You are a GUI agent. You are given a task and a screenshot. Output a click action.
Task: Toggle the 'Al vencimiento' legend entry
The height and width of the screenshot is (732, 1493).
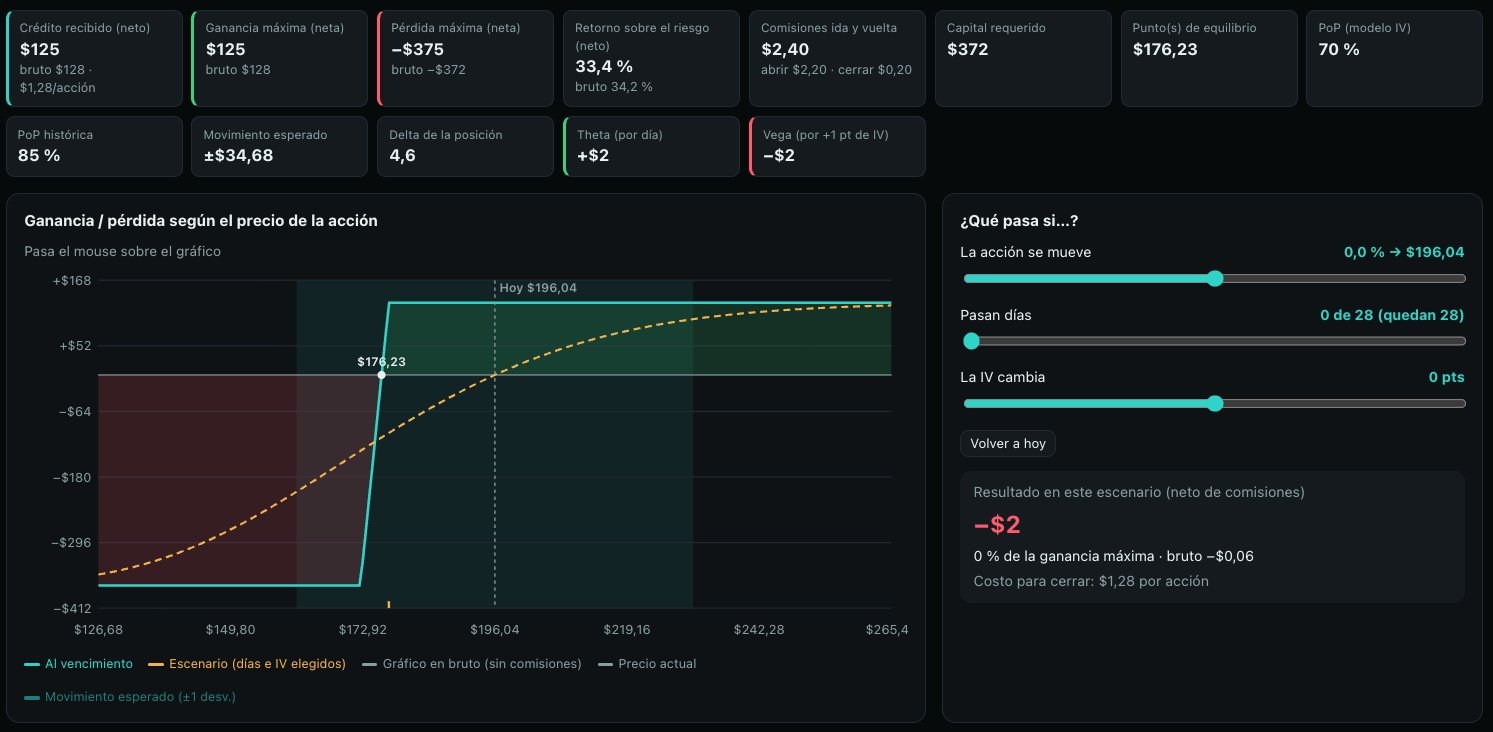pos(78,664)
